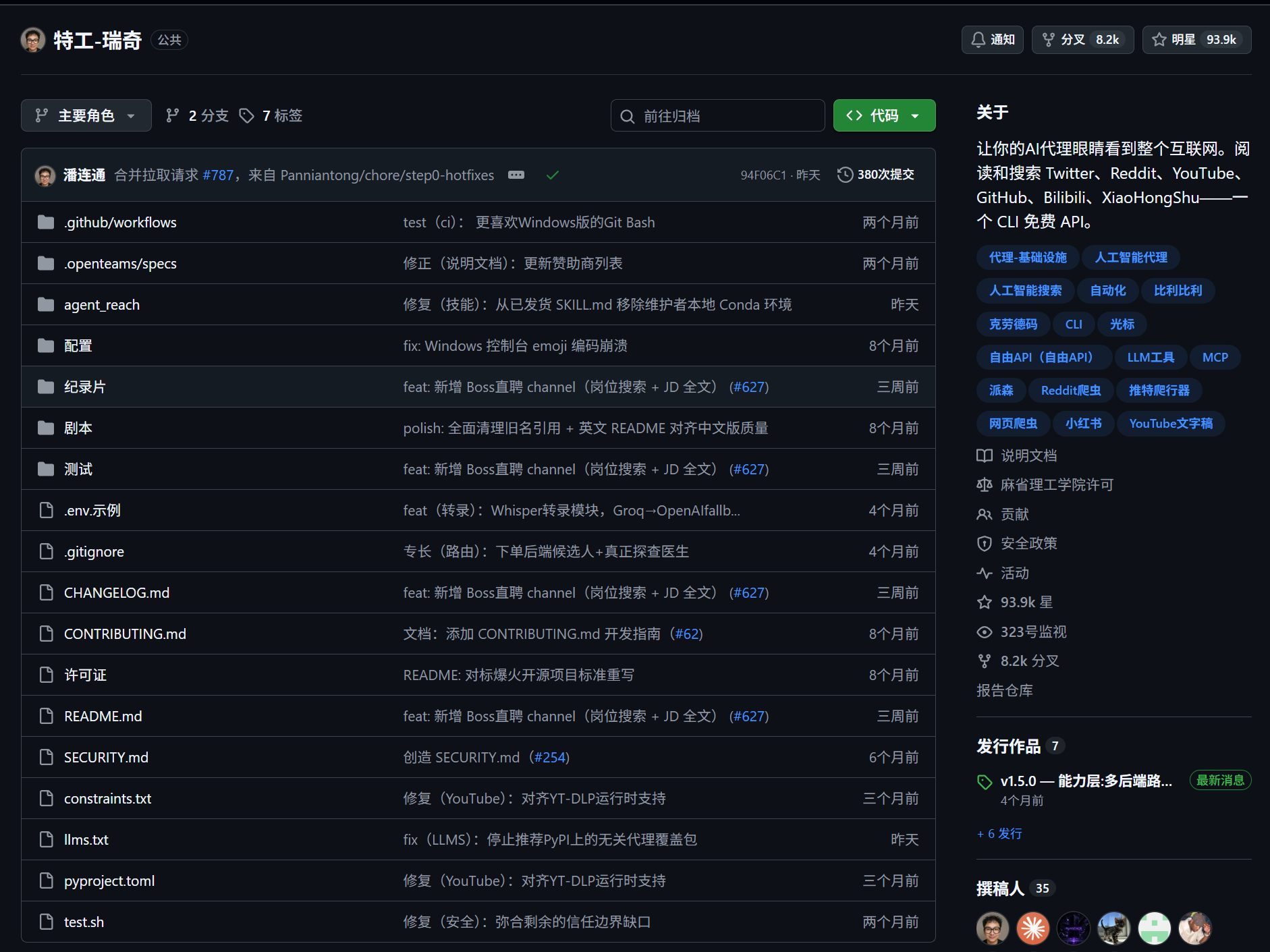Select the 代理-基础设施 topic tag
This screenshot has width=1270, height=952.
coord(1028,258)
